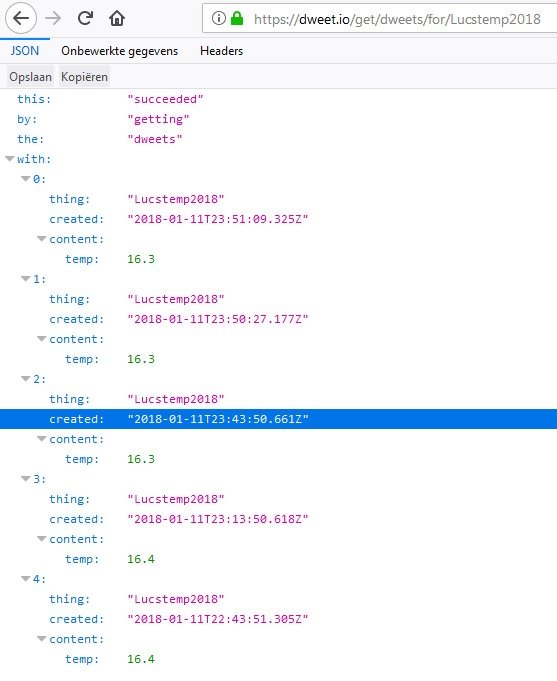557x681 pixels.
Task: Open the browser home page
Action: click(117, 18)
